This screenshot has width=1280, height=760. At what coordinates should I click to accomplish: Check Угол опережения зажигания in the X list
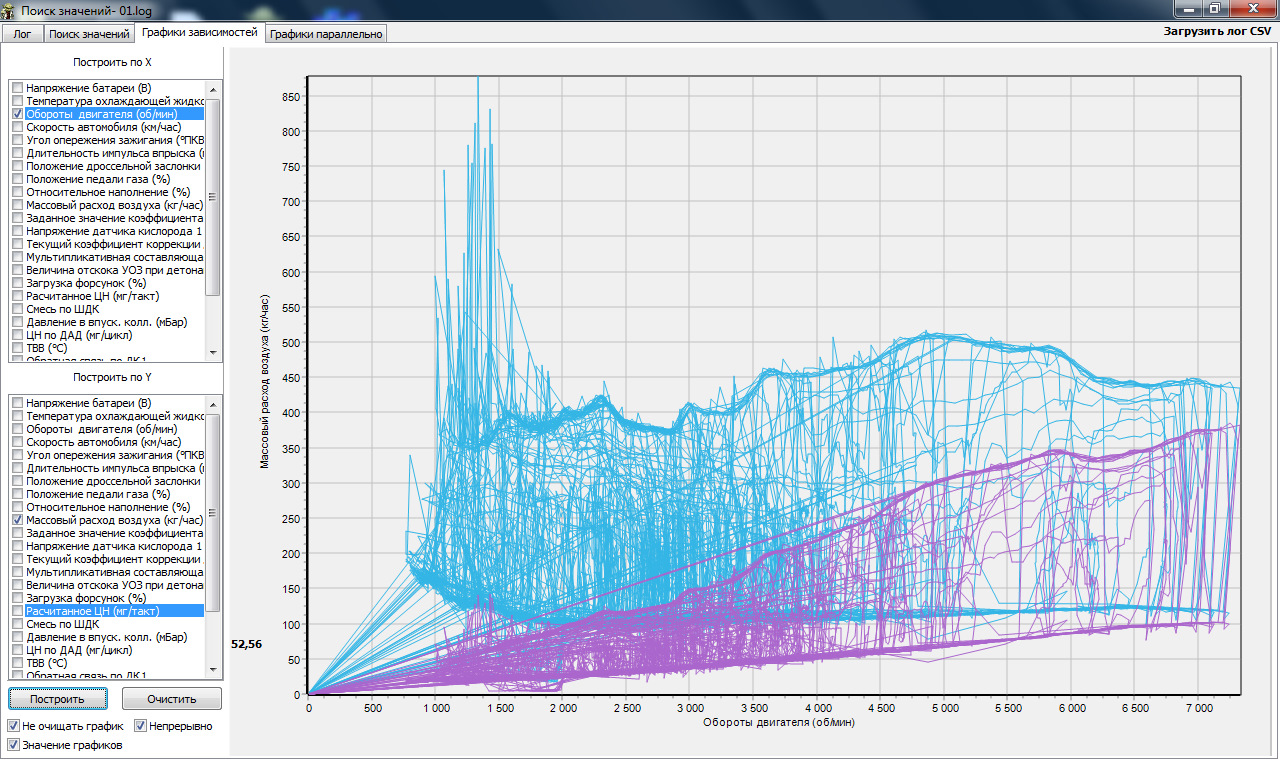point(17,140)
